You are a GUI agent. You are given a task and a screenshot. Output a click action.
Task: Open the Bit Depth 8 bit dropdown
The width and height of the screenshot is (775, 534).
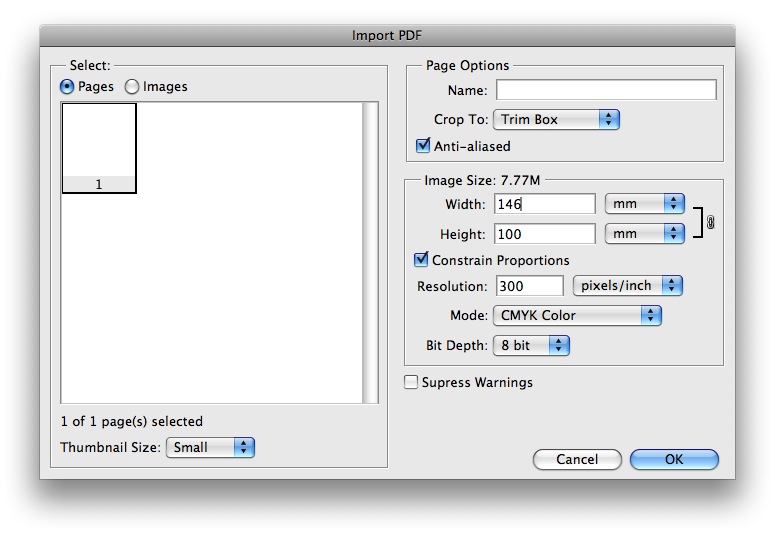click(531, 346)
